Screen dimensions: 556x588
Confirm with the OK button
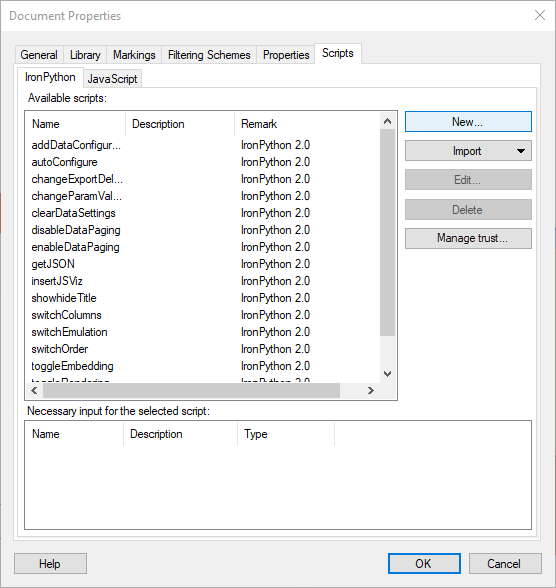click(424, 564)
